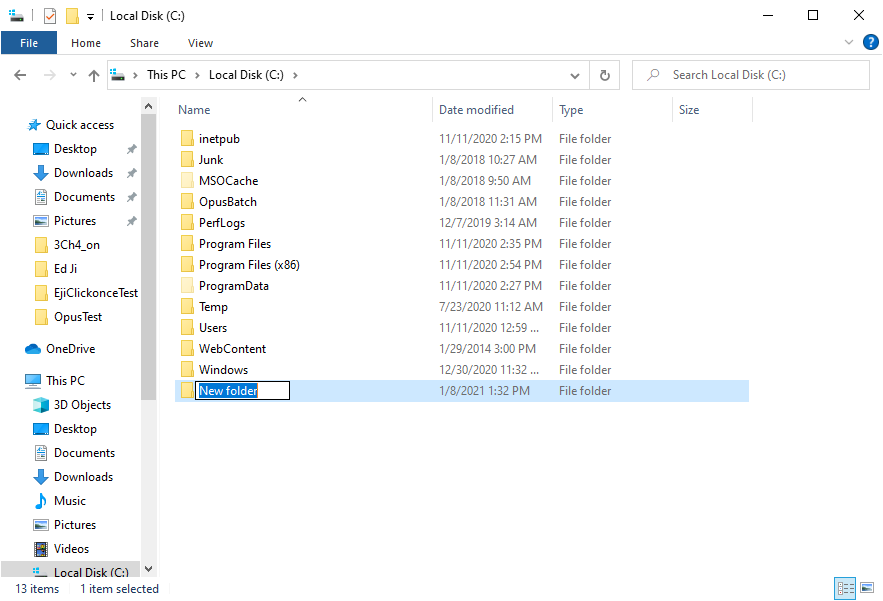883x601 pixels.
Task: Open Music under This PC
Action: tap(69, 501)
